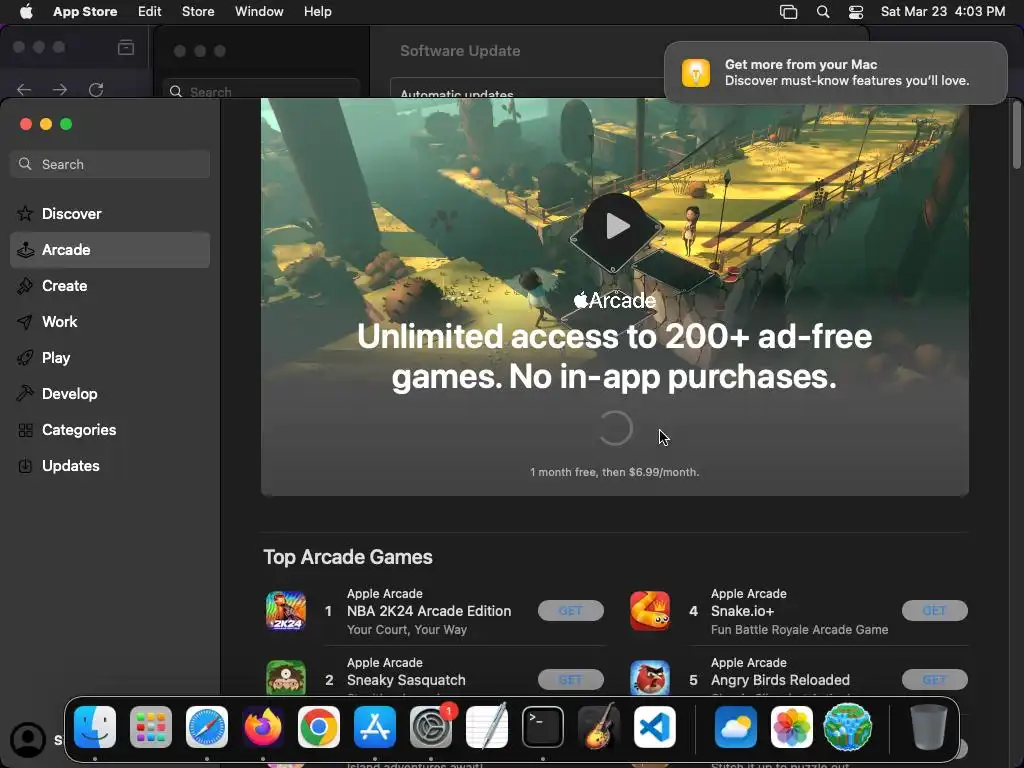This screenshot has width=1024, height=768.
Task: Open Photos from the Dock
Action: tap(792, 727)
